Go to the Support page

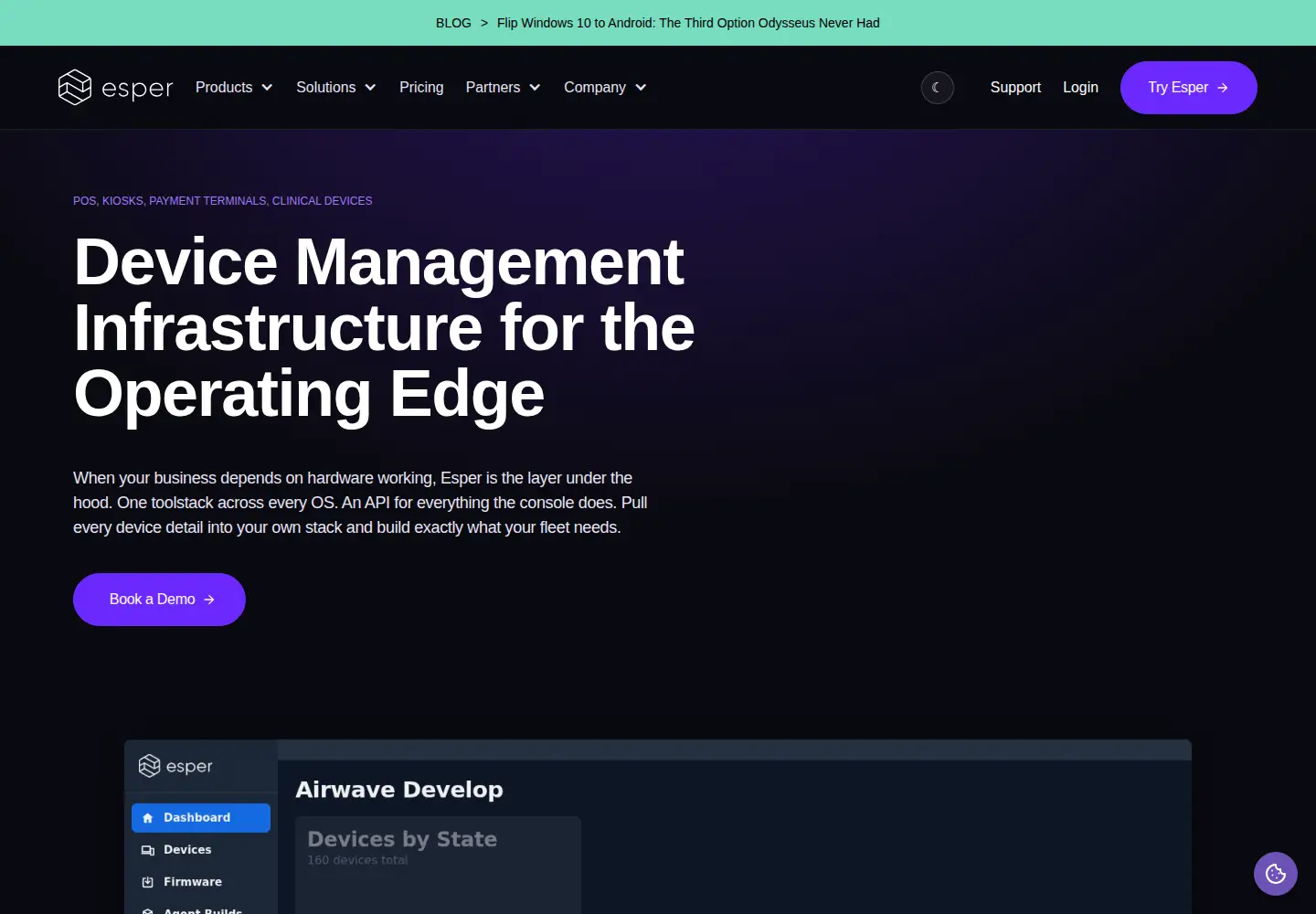[1015, 88]
